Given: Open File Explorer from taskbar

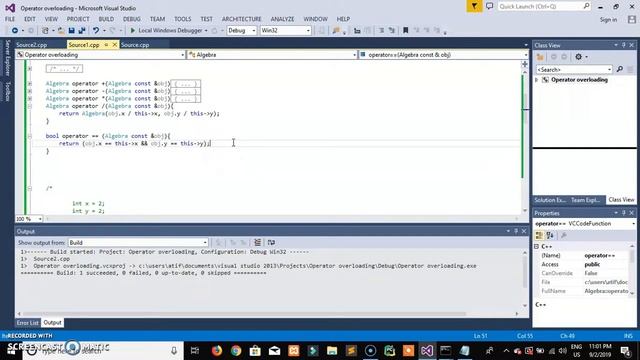Looking at the screenshot, I should pos(332,351).
